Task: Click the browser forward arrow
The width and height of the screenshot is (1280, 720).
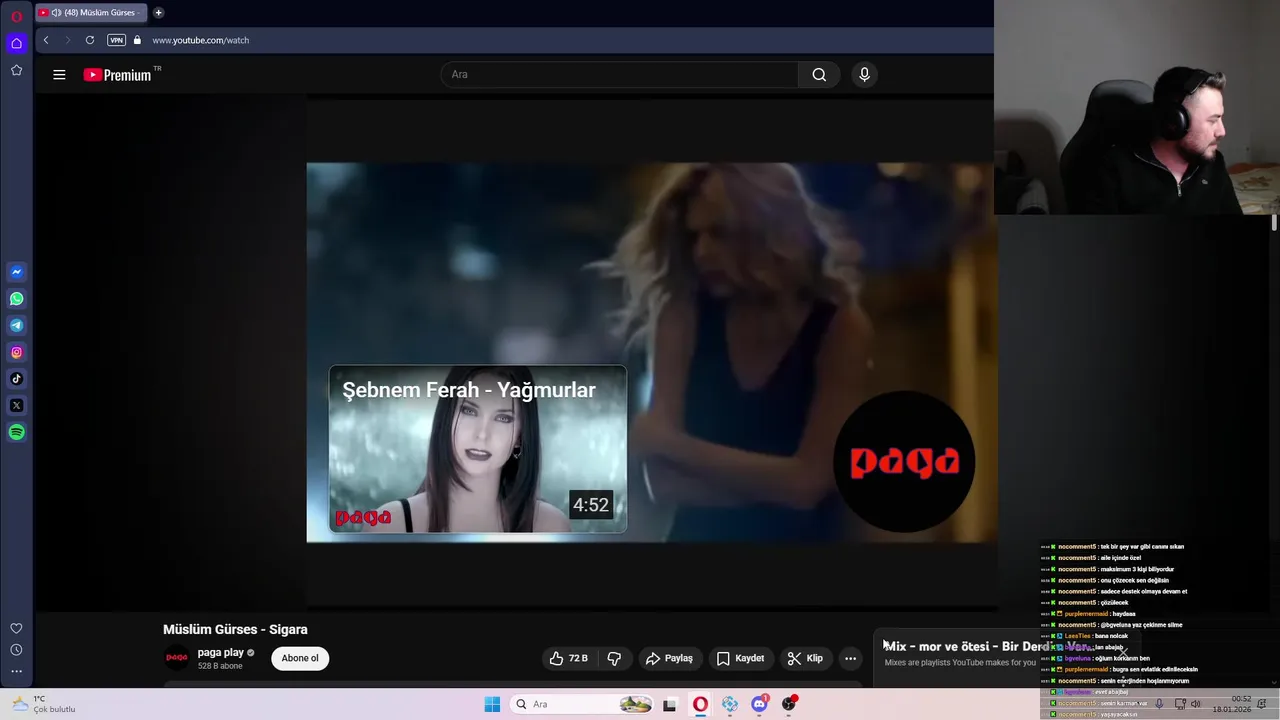Action: 68,40
